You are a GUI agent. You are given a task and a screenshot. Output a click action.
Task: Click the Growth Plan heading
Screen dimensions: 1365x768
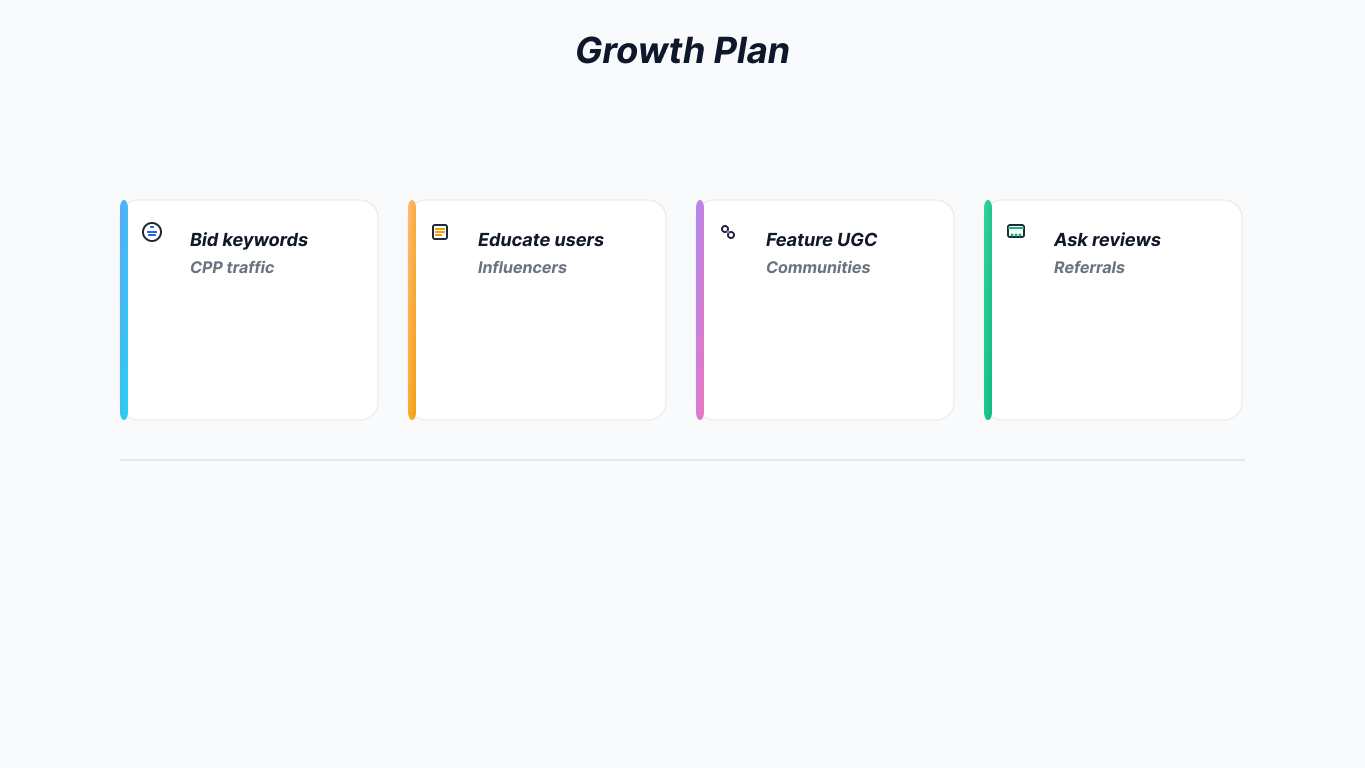(682, 50)
